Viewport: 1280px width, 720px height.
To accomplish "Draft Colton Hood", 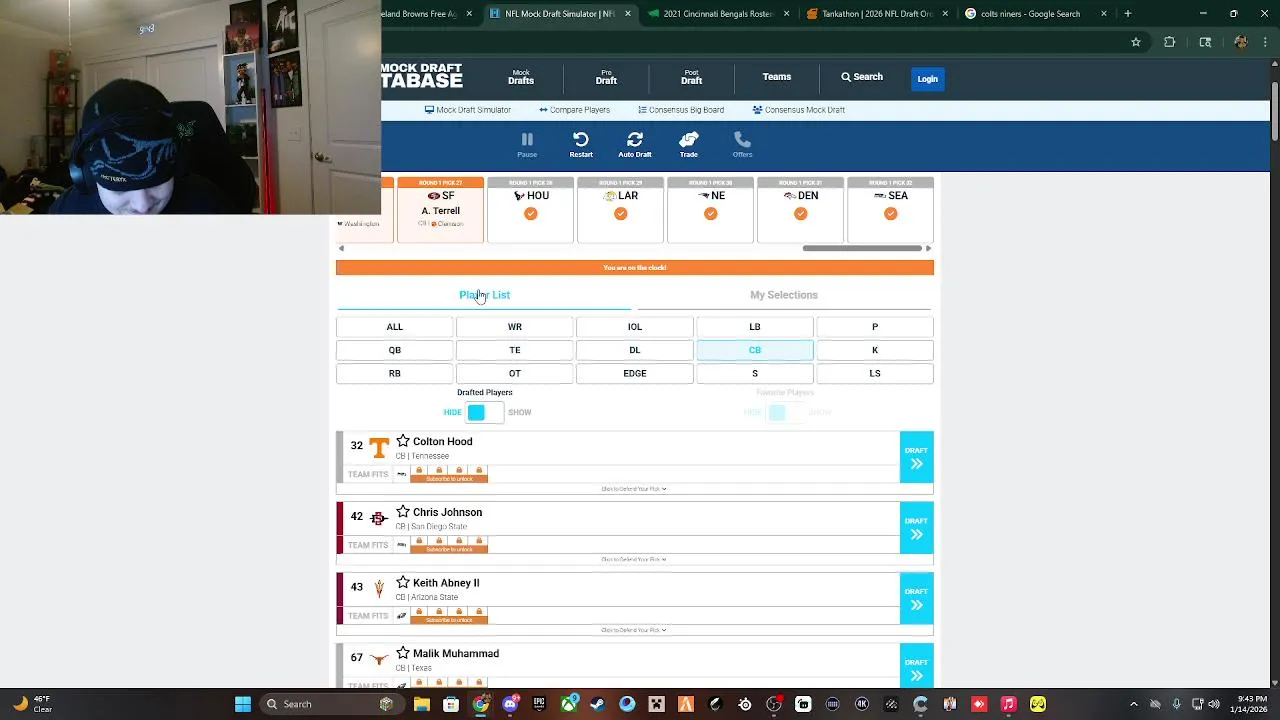I will pyautogui.click(x=916, y=457).
